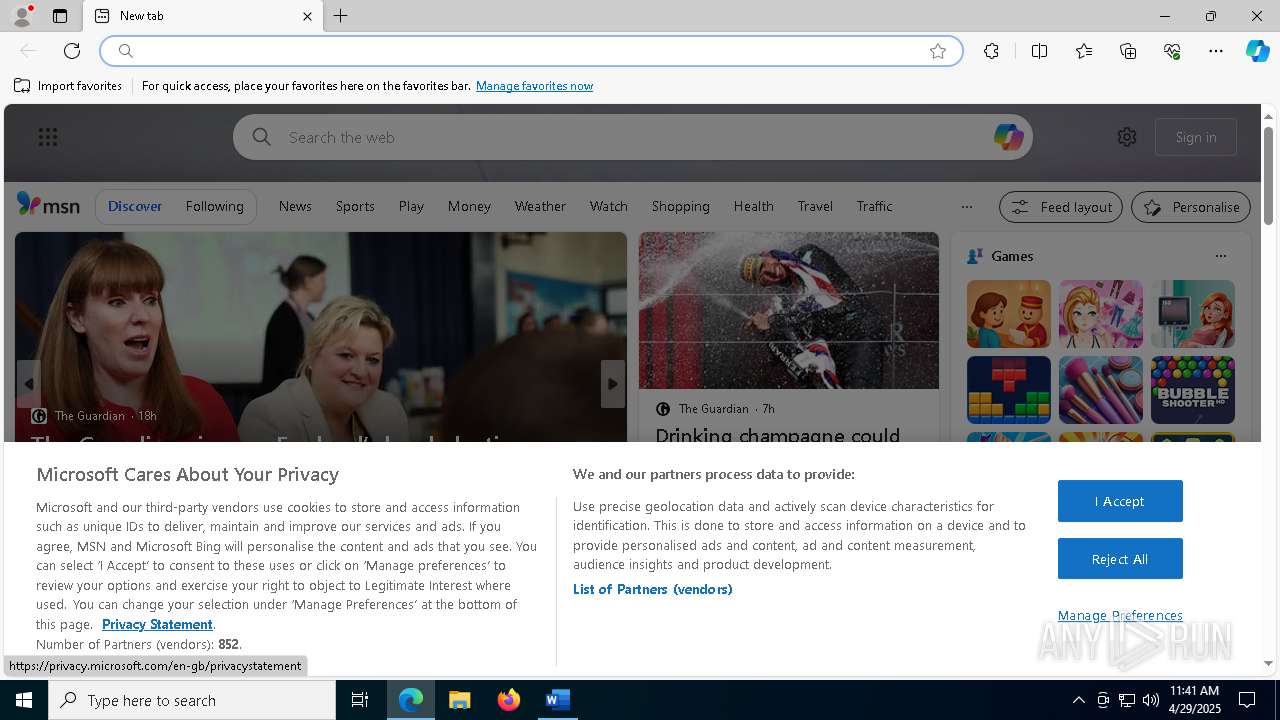Open the Drinking champagne article
Viewport: 1280px width, 720px height.
777,435
